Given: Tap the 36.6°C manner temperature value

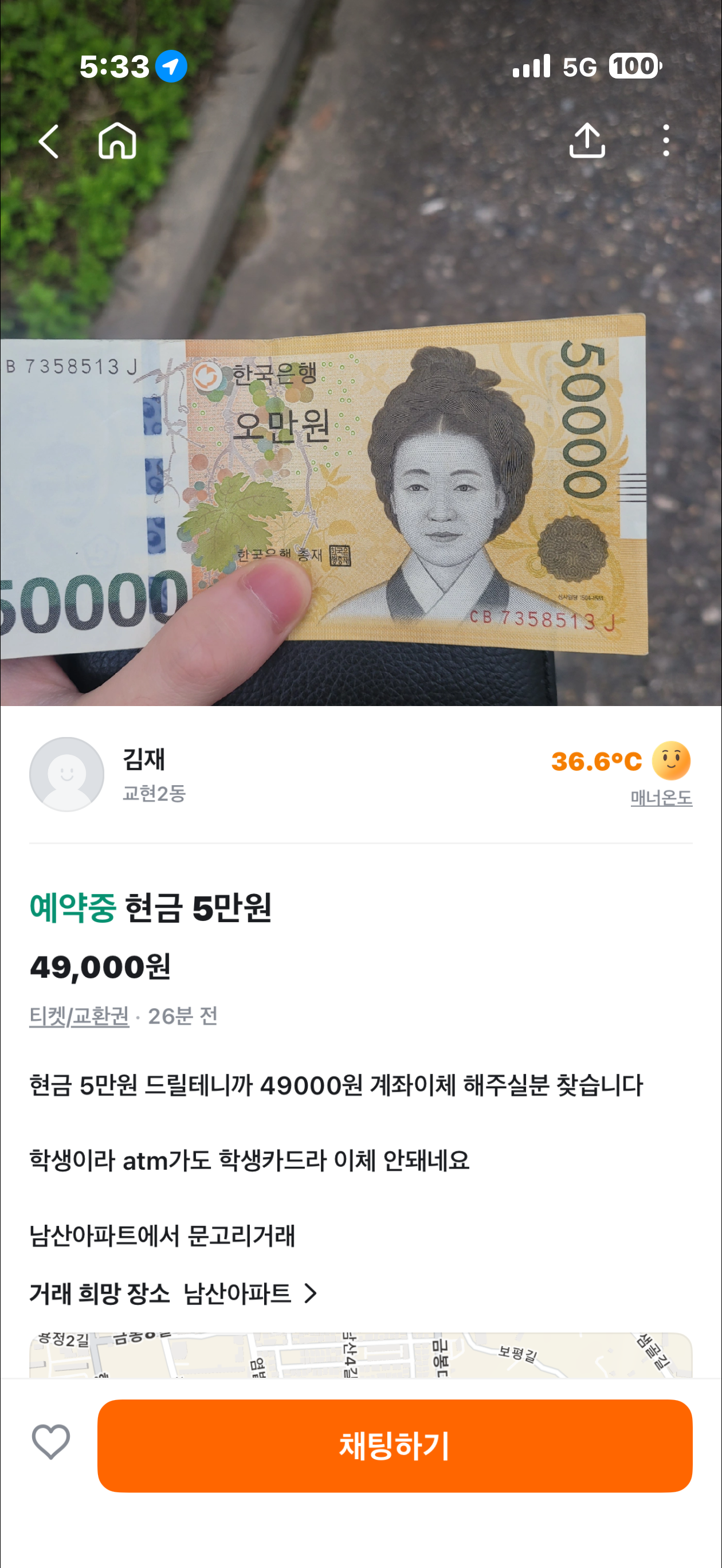Looking at the screenshot, I should point(597,762).
